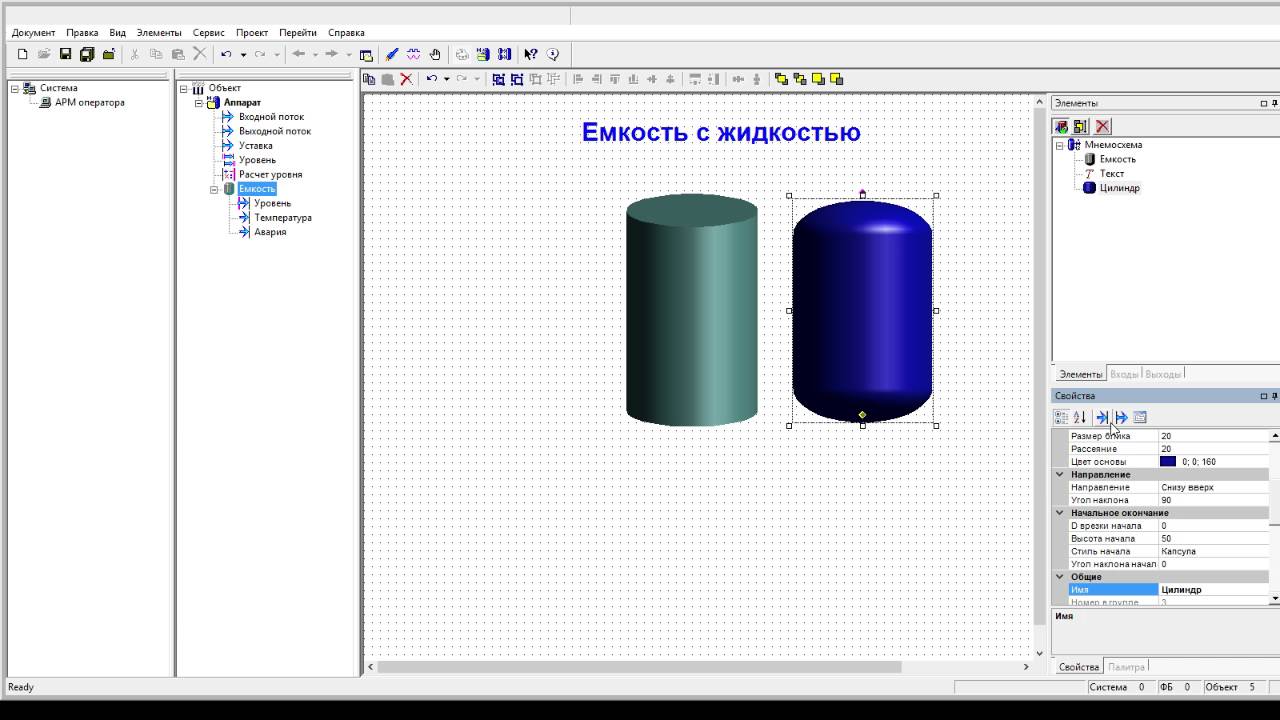Click the red X delete icon in Элементы panel
Screen dimensions: 1280x720
pos(1102,126)
